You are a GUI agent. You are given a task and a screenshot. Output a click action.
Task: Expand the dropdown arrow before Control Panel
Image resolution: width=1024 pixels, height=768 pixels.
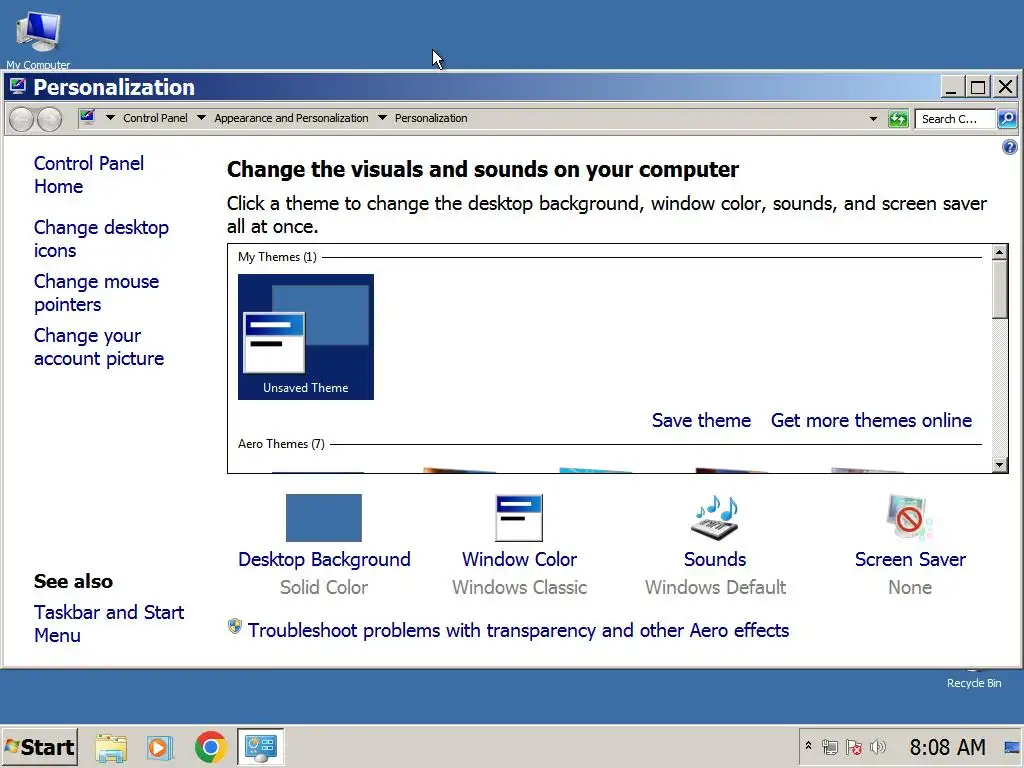coord(110,118)
